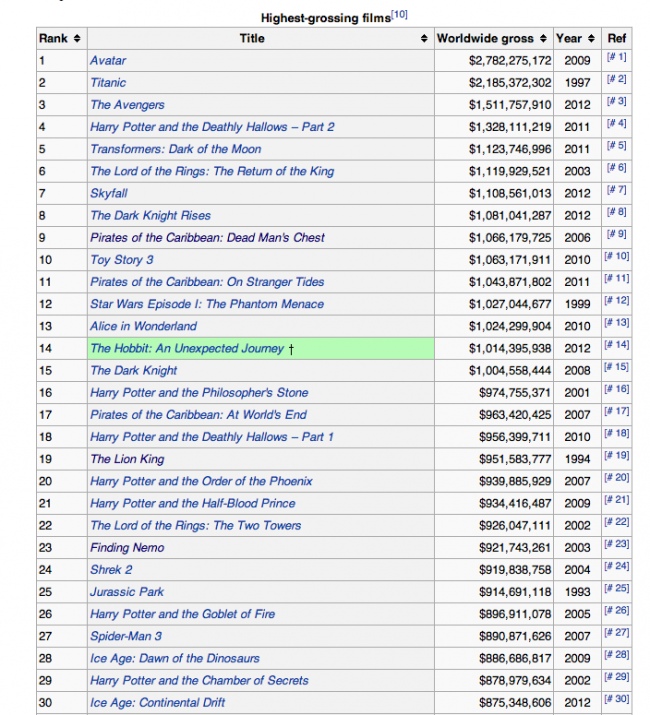Open the Alice in Wonderland link

(x=143, y=326)
